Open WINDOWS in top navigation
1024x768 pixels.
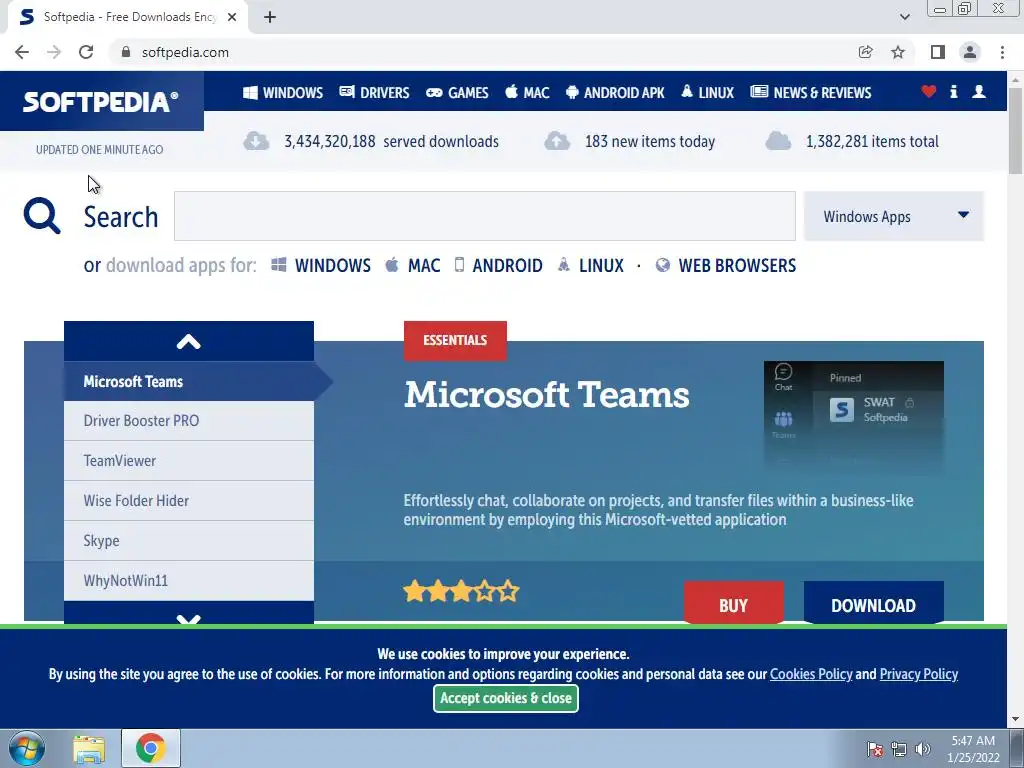tap(283, 93)
